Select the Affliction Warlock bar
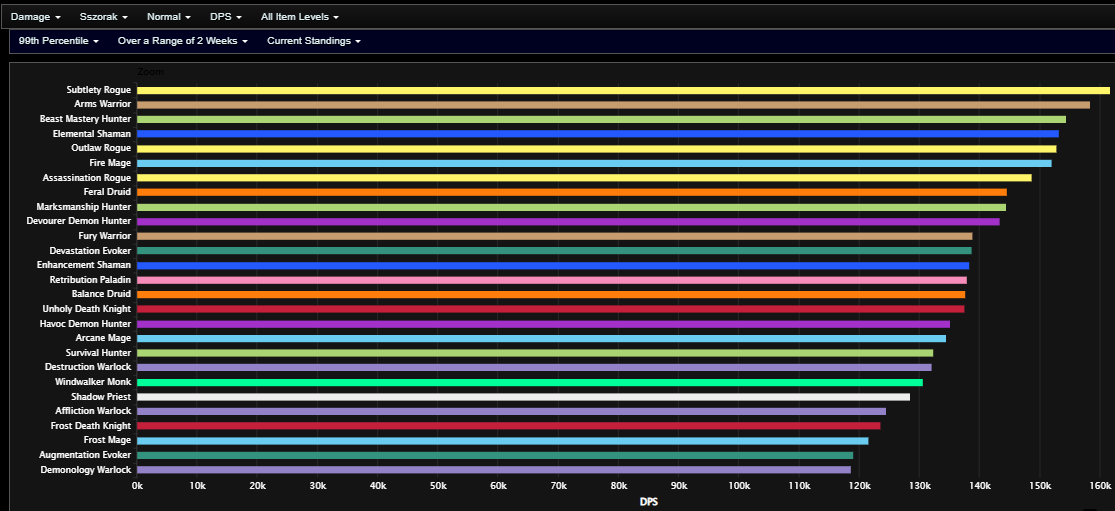This screenshot has height=511, width=1115. click(511, 411)
